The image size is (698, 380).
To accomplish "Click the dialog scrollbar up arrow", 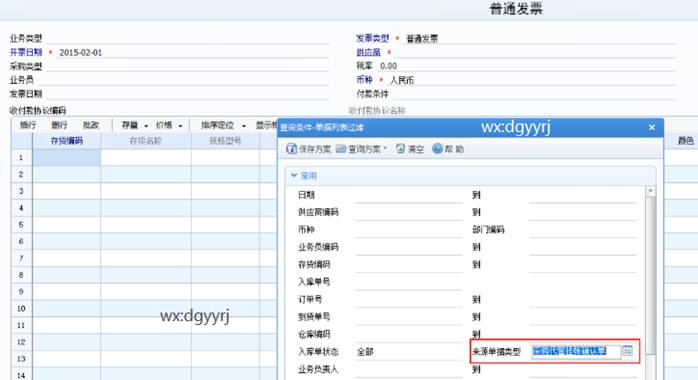I will [650, 191].
